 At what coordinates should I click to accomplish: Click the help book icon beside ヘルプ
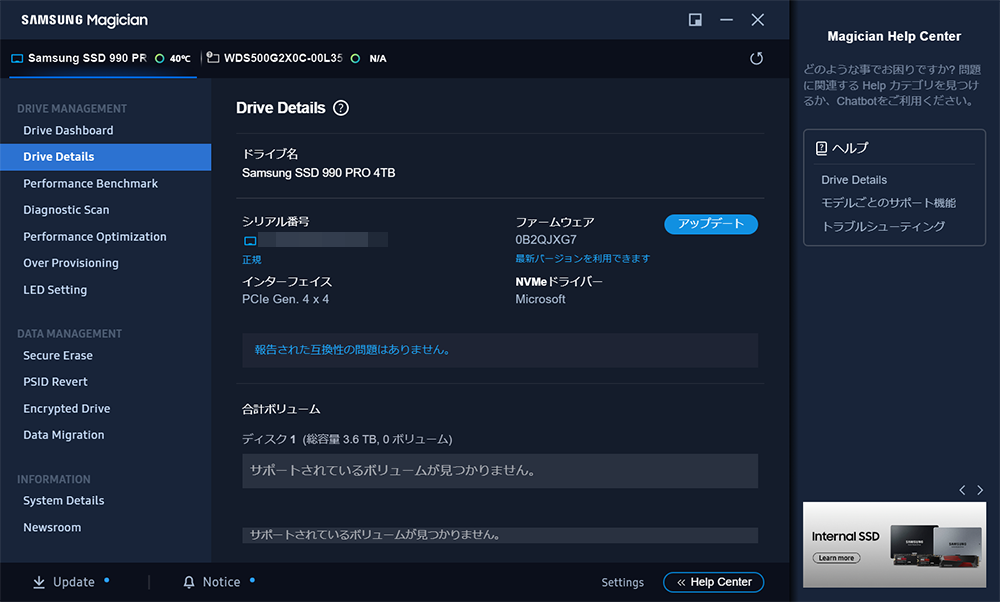tap(821, 148)
